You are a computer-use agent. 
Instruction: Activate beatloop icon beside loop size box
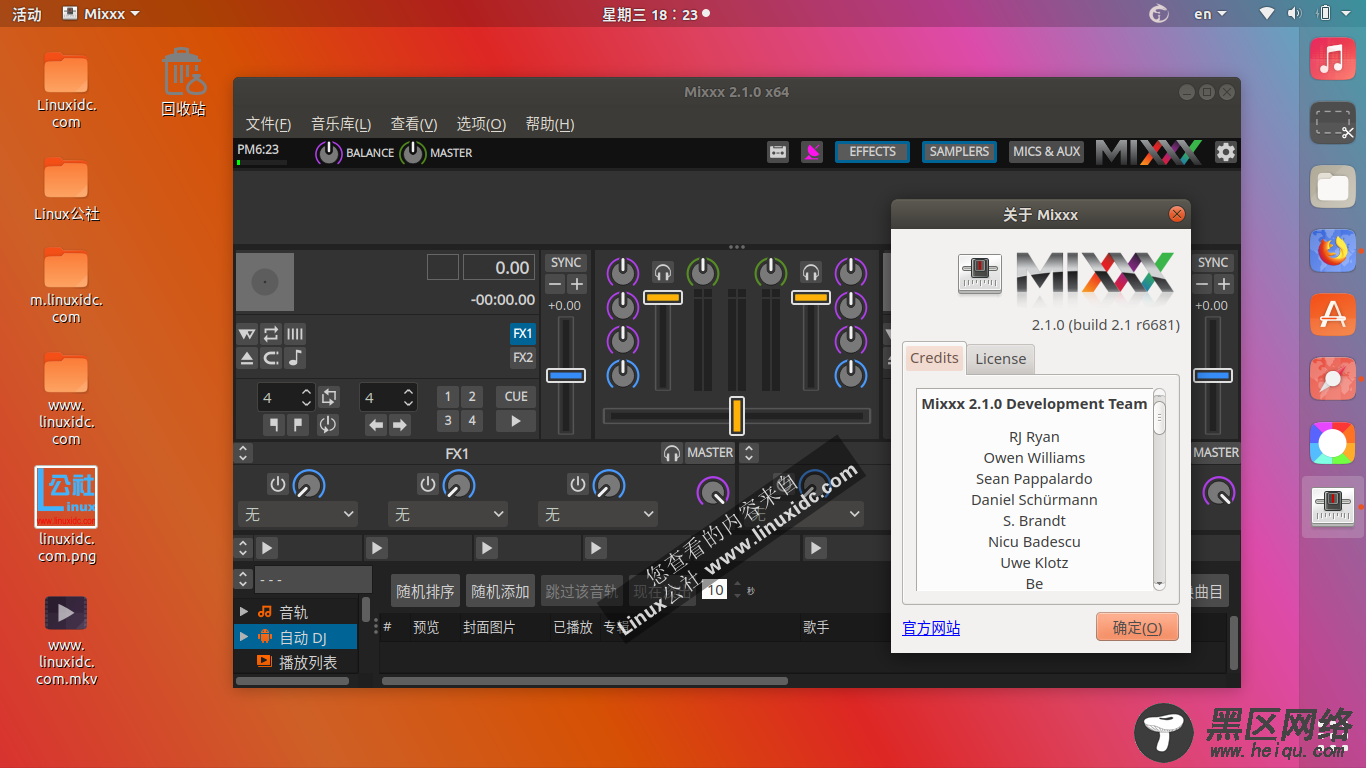pyautogui.click(x=329, y=397)
